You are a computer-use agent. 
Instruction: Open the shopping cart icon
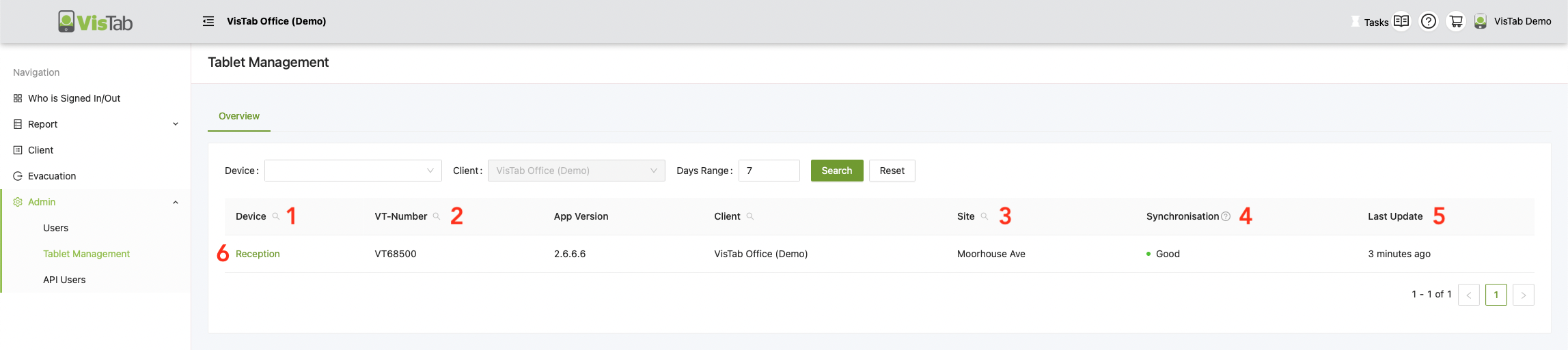1456,21
